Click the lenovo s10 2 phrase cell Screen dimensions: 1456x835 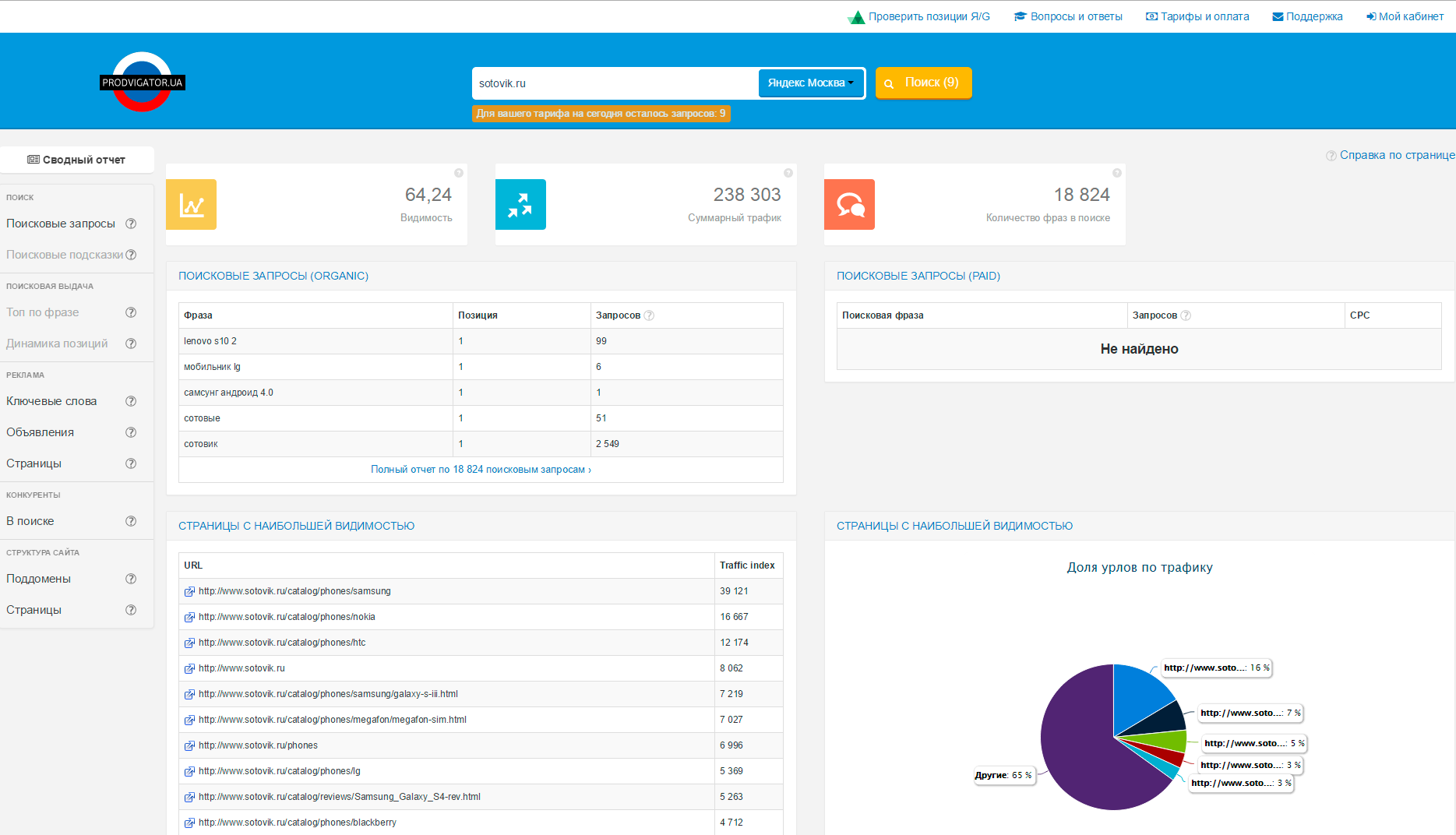click(x=316, y=341)
